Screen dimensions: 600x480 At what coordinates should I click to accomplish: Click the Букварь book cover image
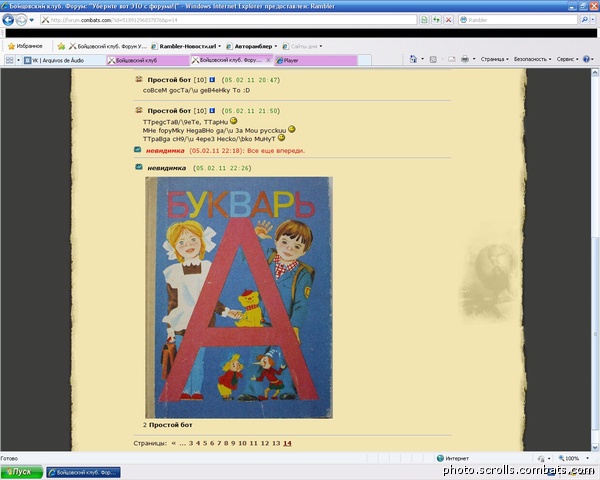239,297
